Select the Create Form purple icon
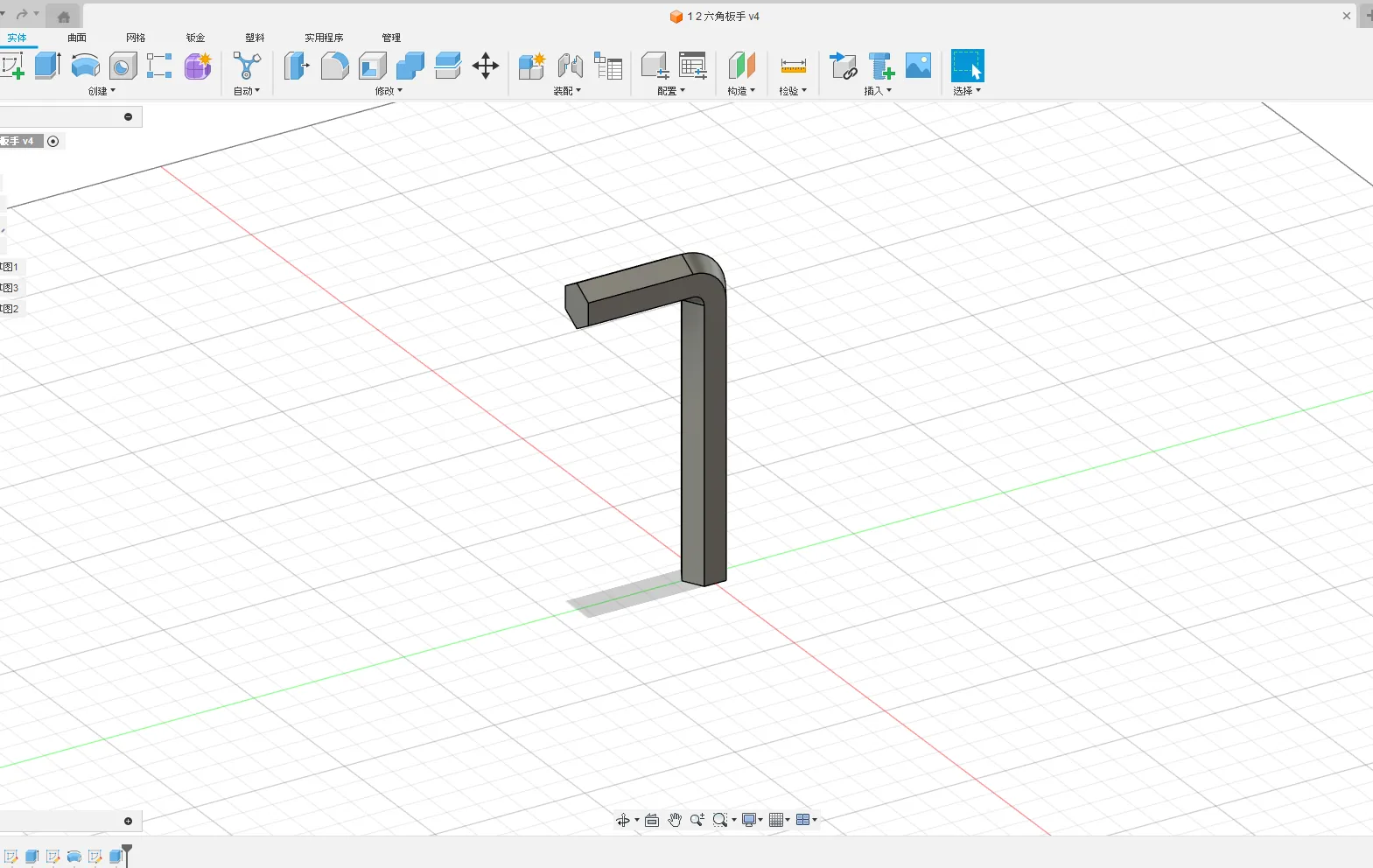The image size is (1373, 868). 198,66
